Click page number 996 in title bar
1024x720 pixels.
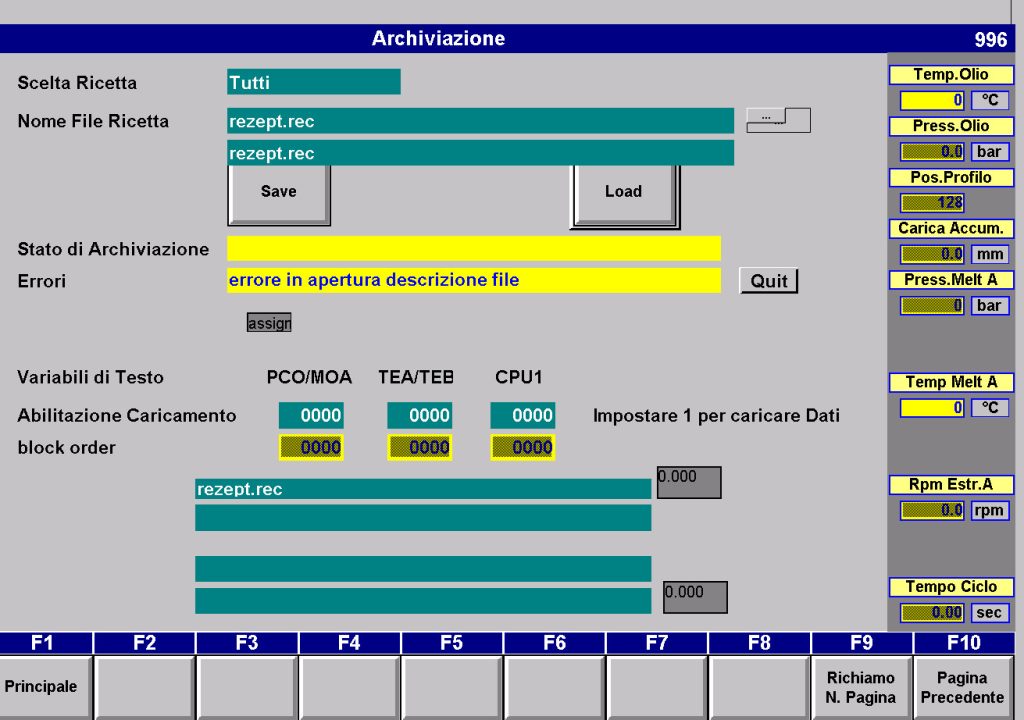991,40
